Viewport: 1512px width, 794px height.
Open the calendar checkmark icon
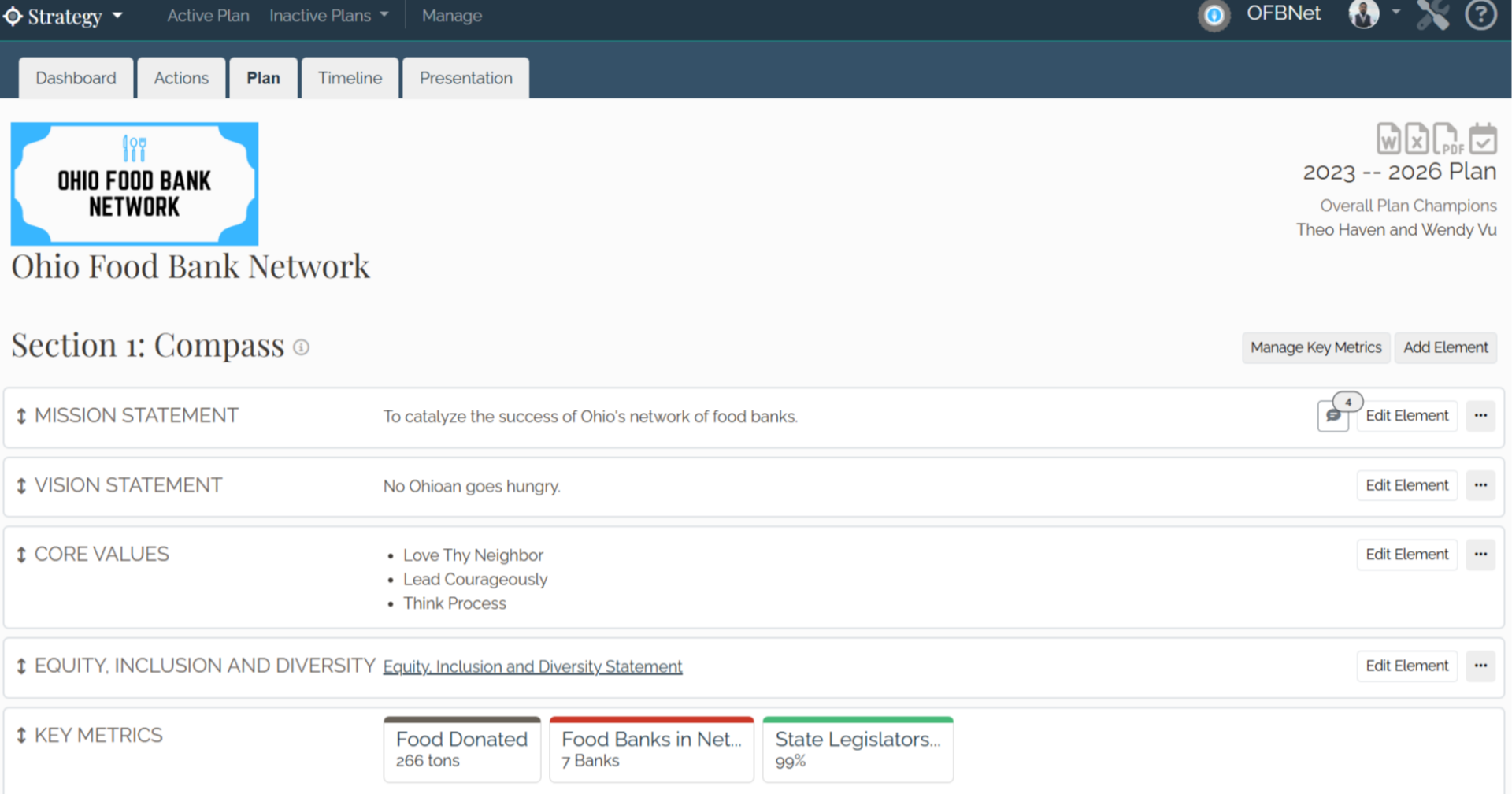tap(1483, 139)
